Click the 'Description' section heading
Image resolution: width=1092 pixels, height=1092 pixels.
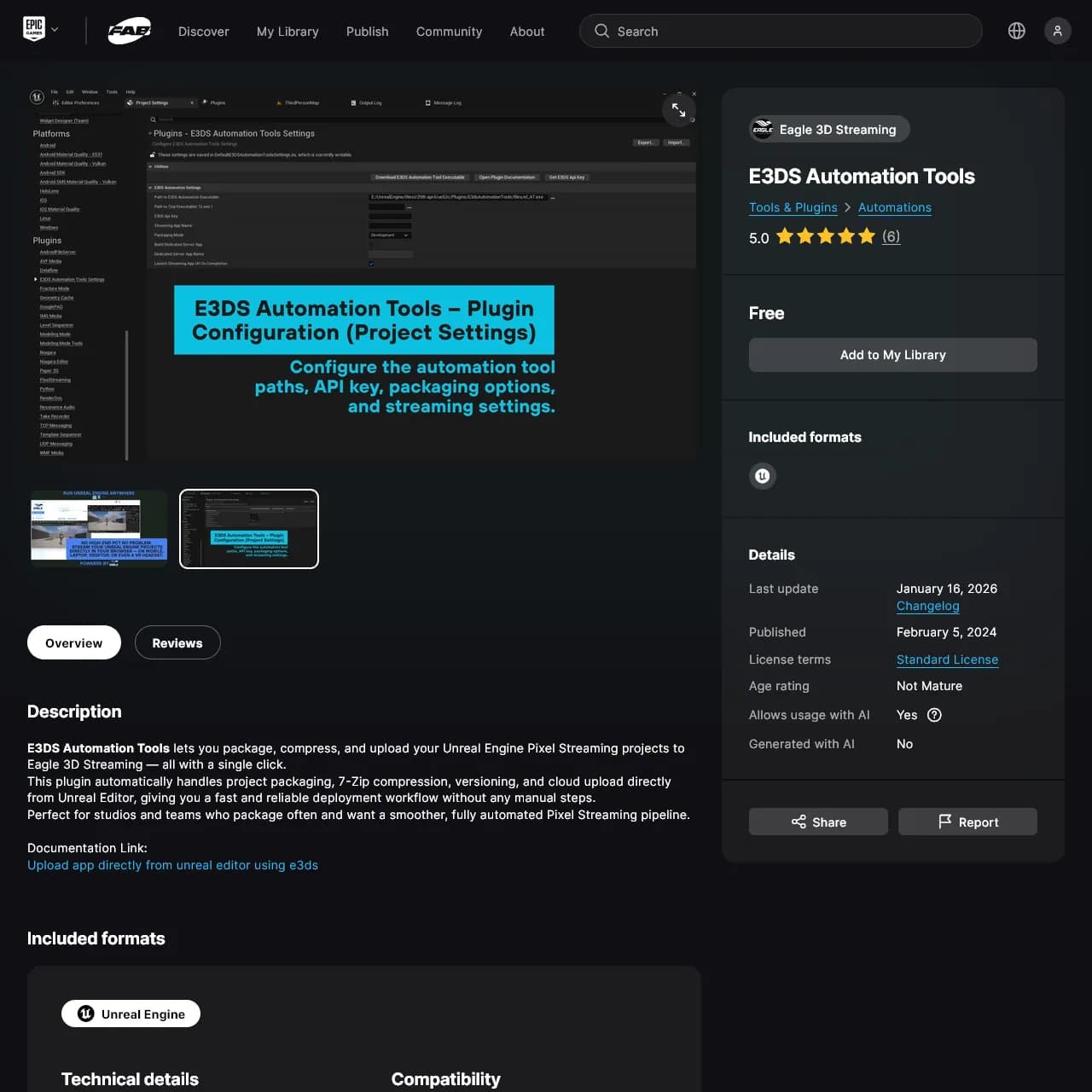point(74,712)
